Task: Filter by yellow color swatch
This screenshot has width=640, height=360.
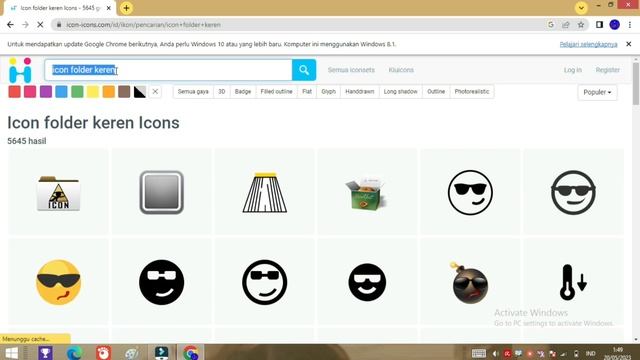Action: 93,92
